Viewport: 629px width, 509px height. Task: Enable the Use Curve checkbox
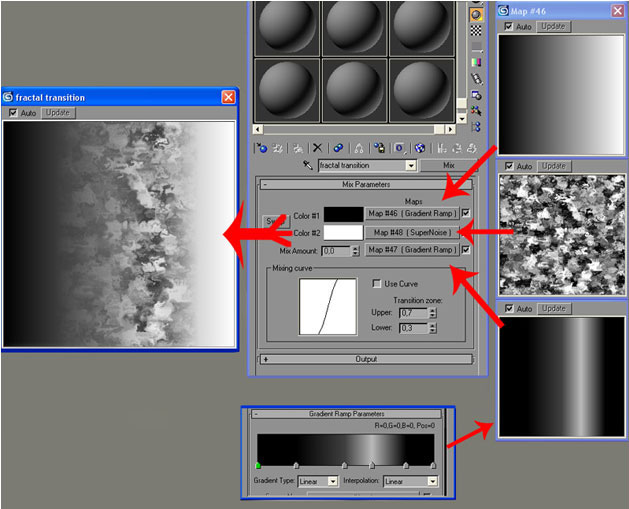coord(377,284)
